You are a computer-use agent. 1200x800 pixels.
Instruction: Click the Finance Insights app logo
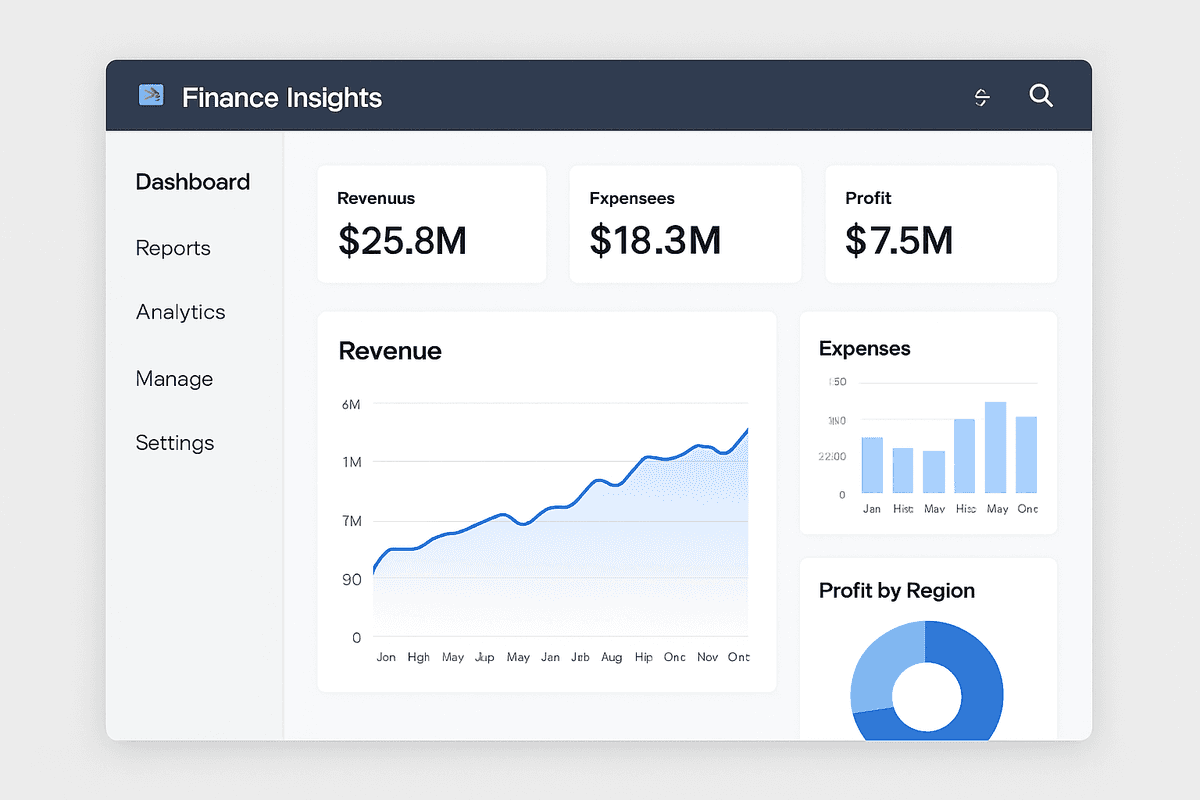[x=151, y=95]
